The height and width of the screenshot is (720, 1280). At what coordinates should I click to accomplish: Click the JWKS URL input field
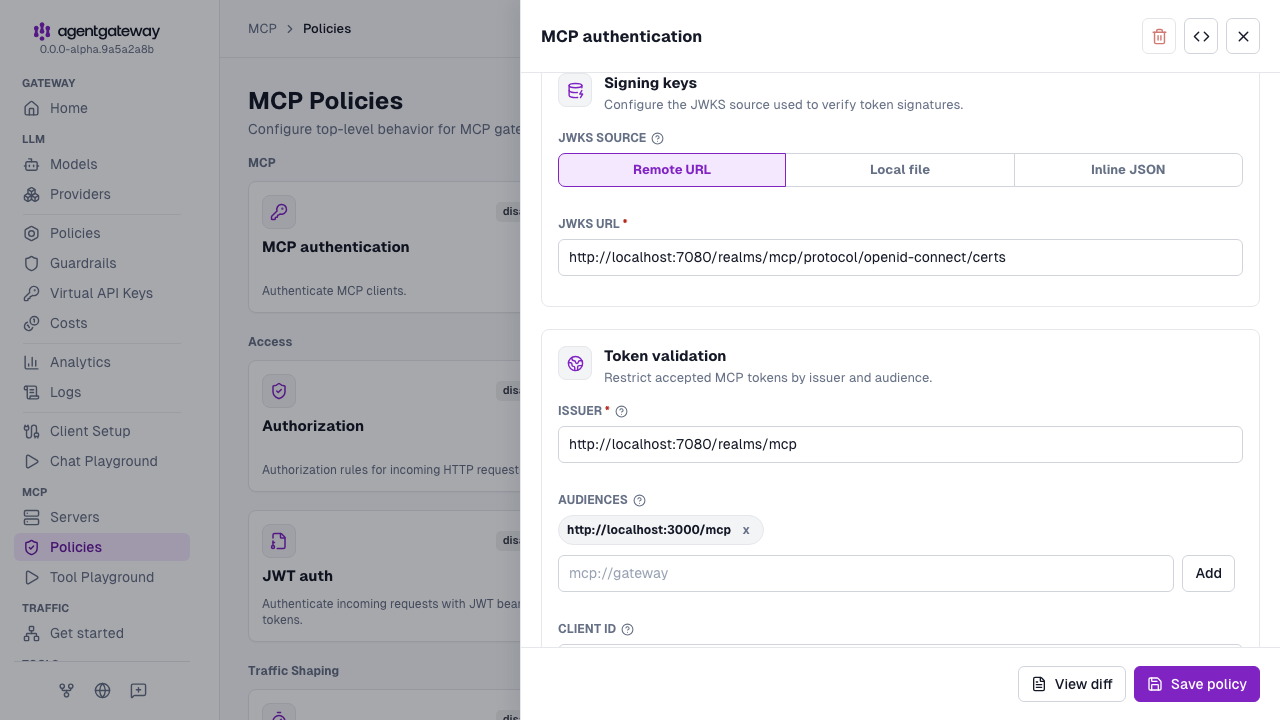pos(900,257)
